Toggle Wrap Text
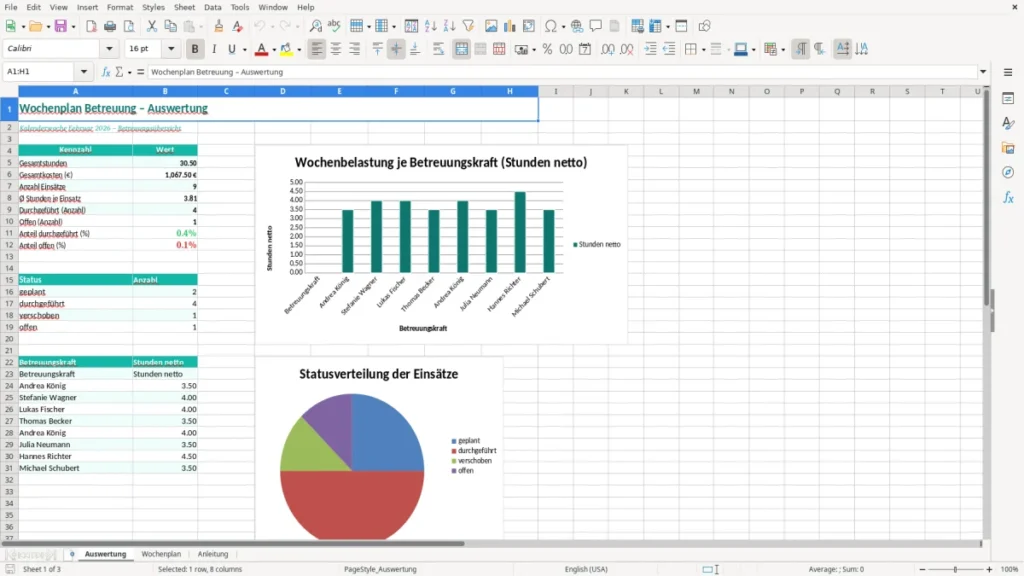This screenshot has height=576, width=1024. coord(439,49)
